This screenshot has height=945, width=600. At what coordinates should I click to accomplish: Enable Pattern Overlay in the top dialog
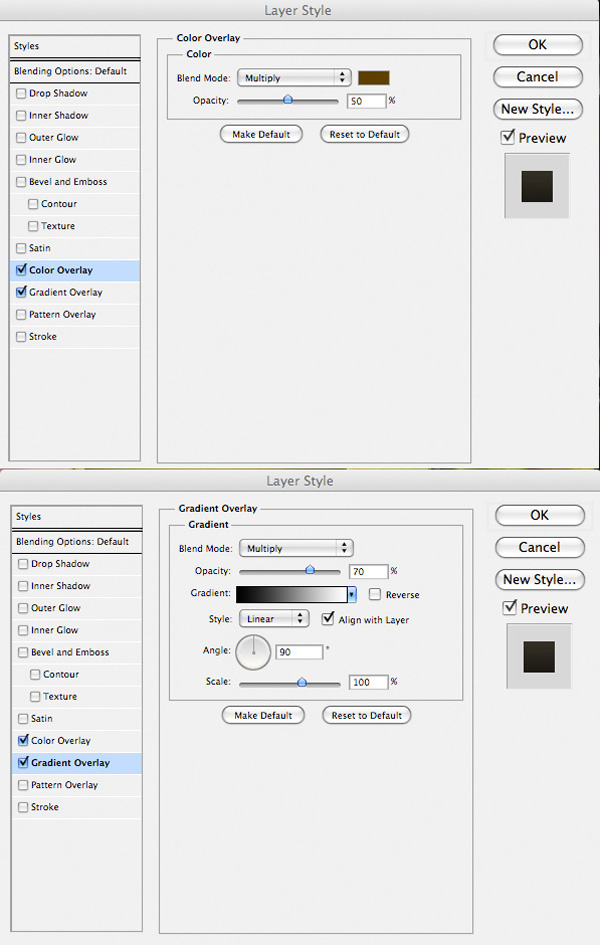21,315
